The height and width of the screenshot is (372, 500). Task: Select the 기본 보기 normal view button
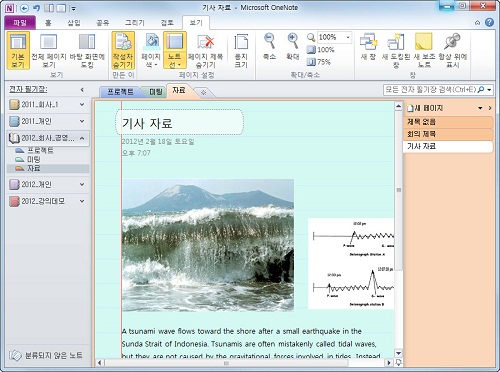[18, 51]
